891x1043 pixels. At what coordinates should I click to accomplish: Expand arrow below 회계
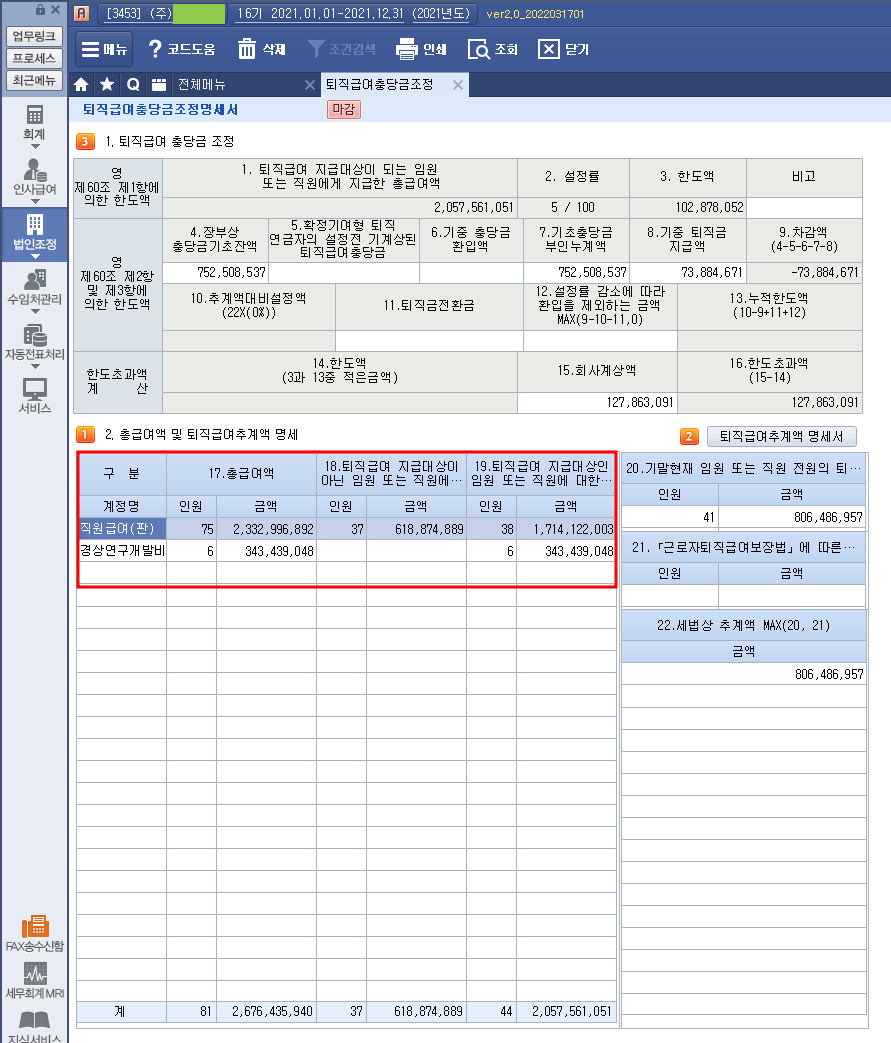click(35, 146)
